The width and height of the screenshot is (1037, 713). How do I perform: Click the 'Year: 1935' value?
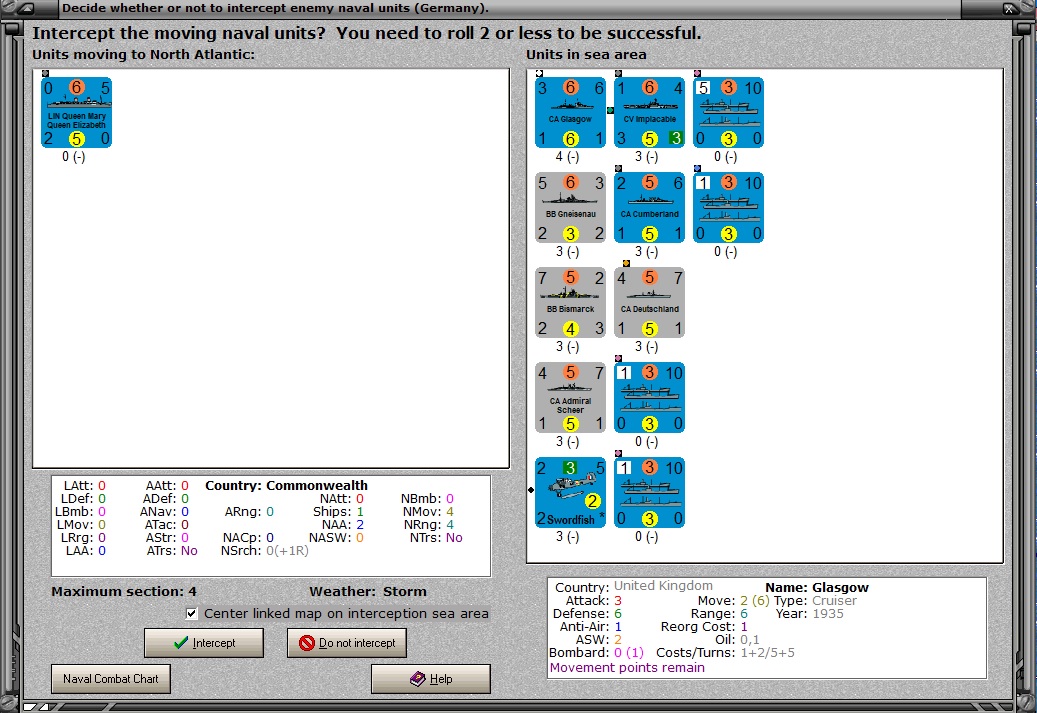pos(809,614)
